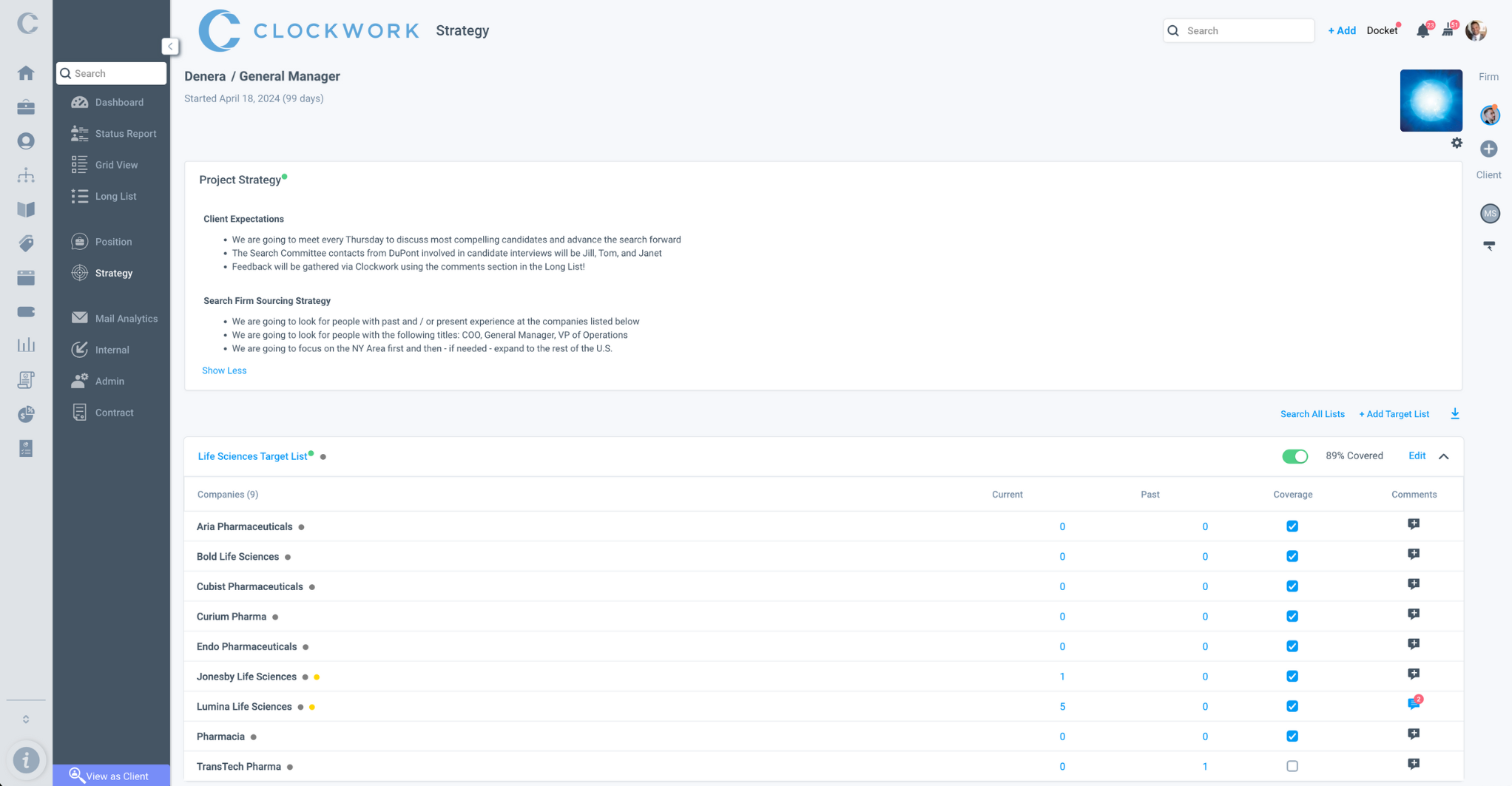Open the briefcase projects icon

(x=26, y=107)
